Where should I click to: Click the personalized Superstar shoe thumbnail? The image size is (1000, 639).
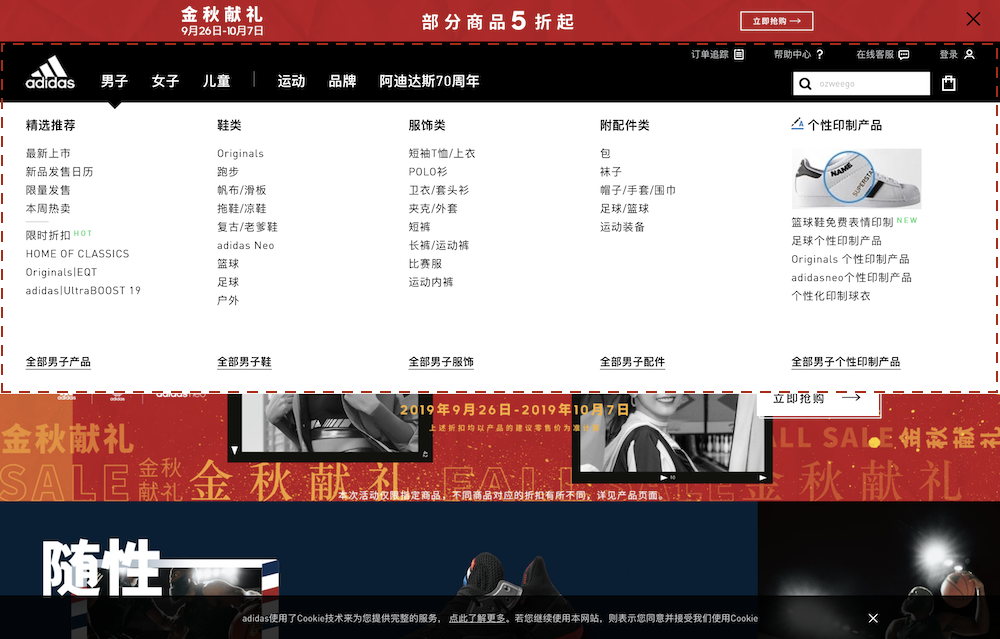(857, 179)
